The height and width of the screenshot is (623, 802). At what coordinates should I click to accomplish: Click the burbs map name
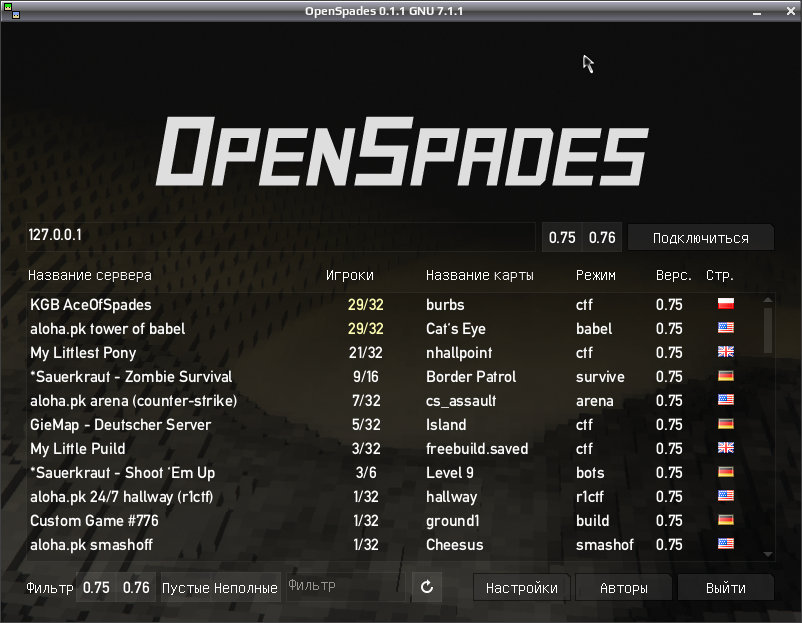445,305
